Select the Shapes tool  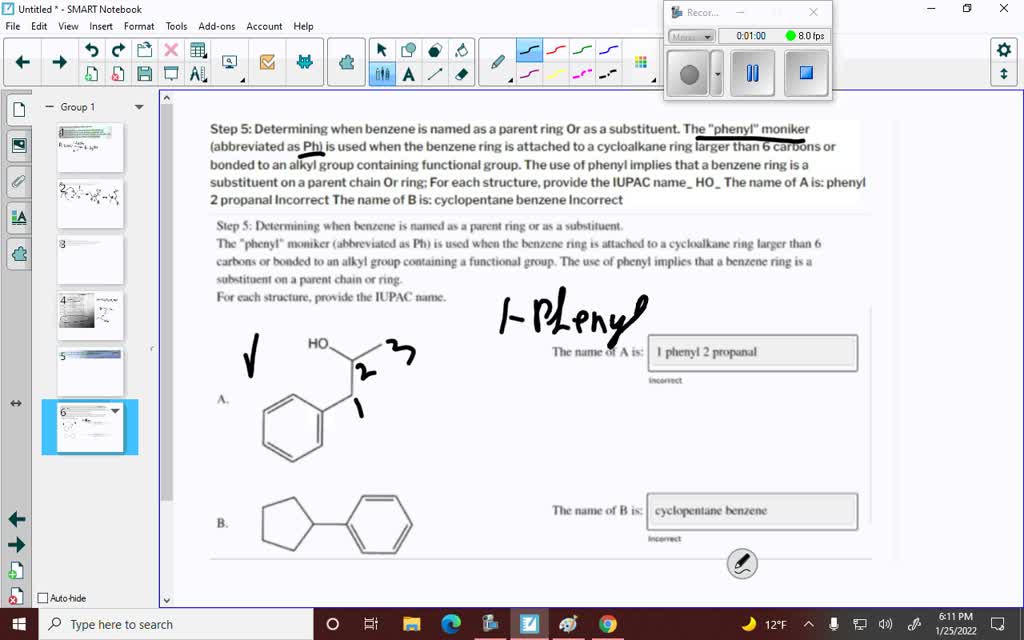tap(407, 48)
